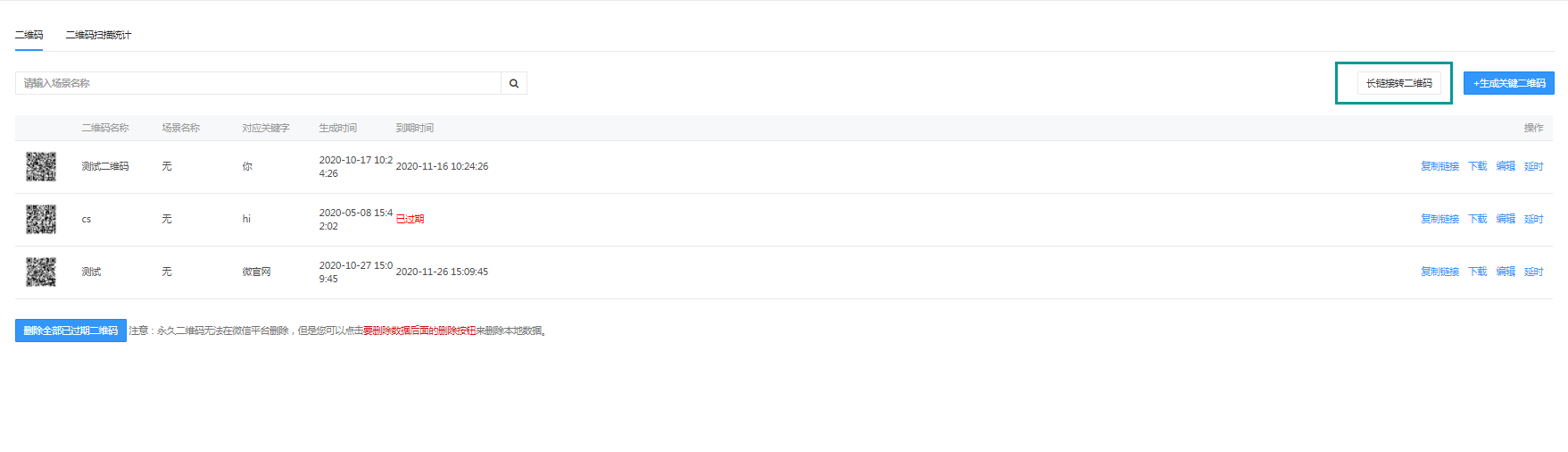This screenshot has width=1568, height=452.
Task: Extend expiry of the 测试二维码 row
Action: click(x=1533, y=166)
